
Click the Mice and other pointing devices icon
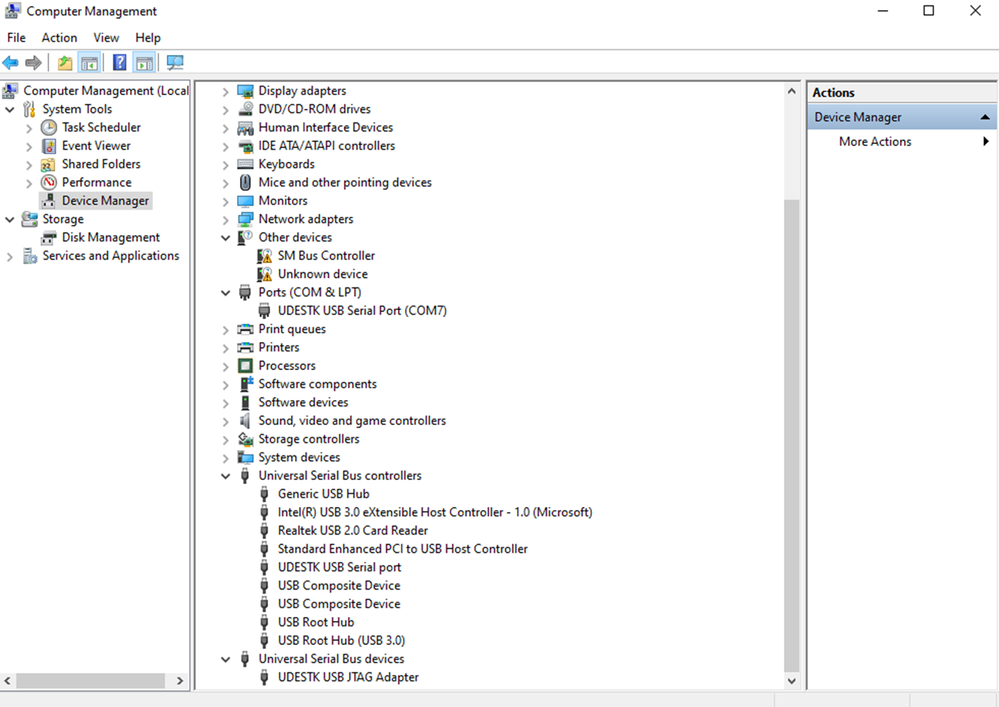tap(245, 183)
